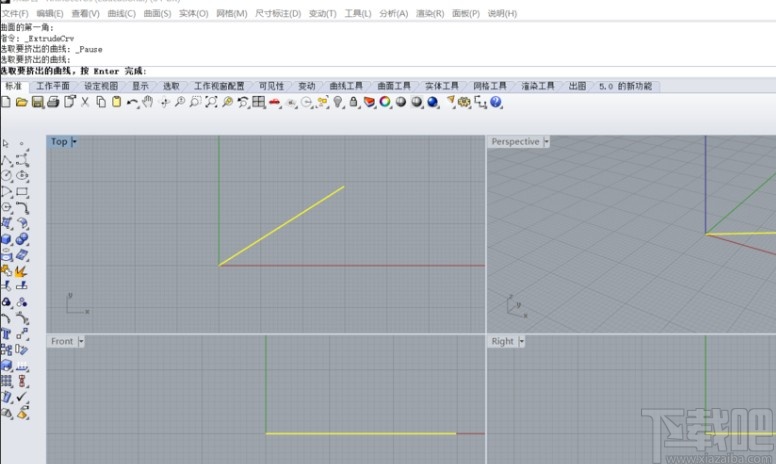Open the 实体(O) menu

(194, 13)
